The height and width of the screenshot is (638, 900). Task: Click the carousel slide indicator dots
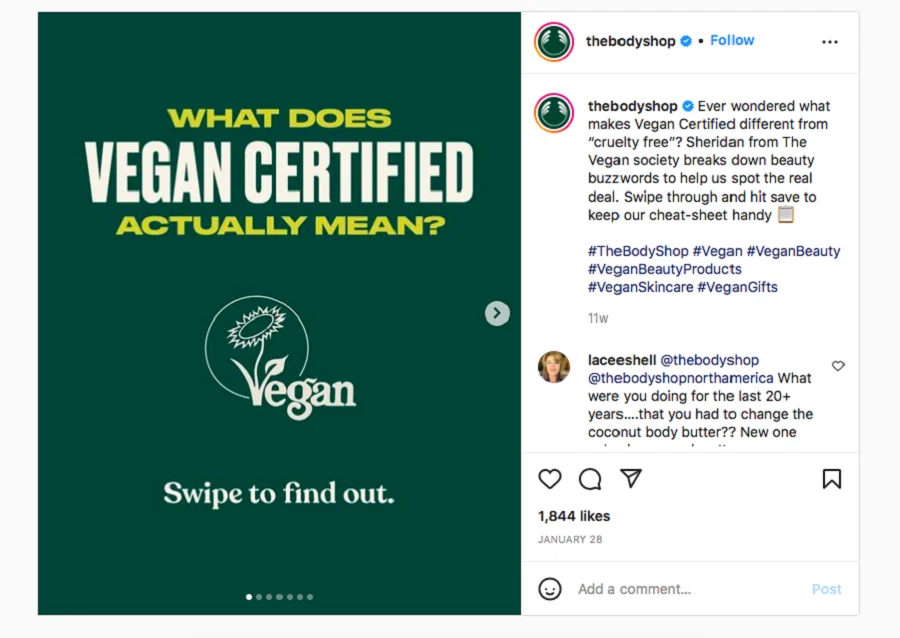(x=280, y=597)
